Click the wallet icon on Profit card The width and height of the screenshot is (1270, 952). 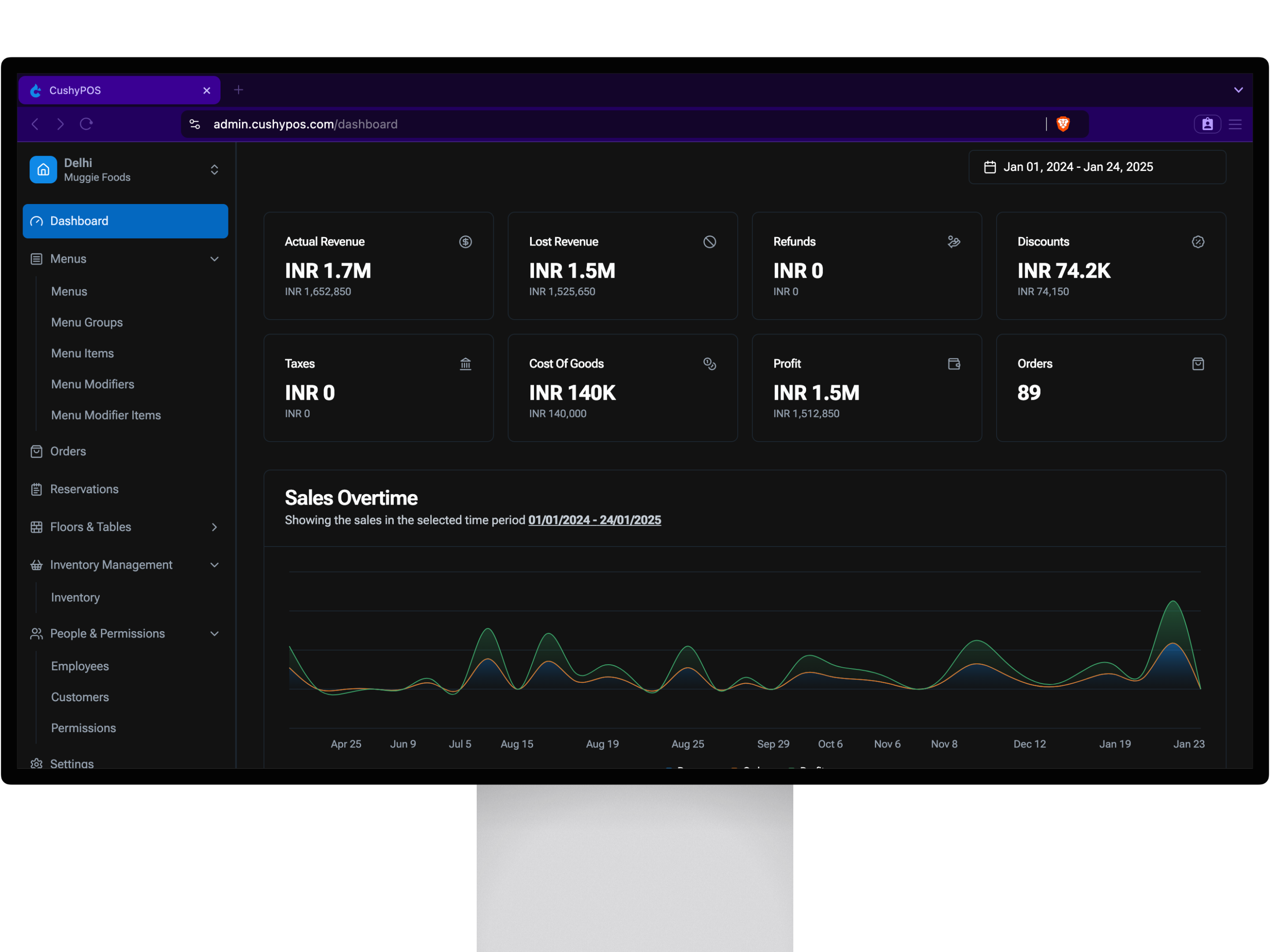[954, 364]
